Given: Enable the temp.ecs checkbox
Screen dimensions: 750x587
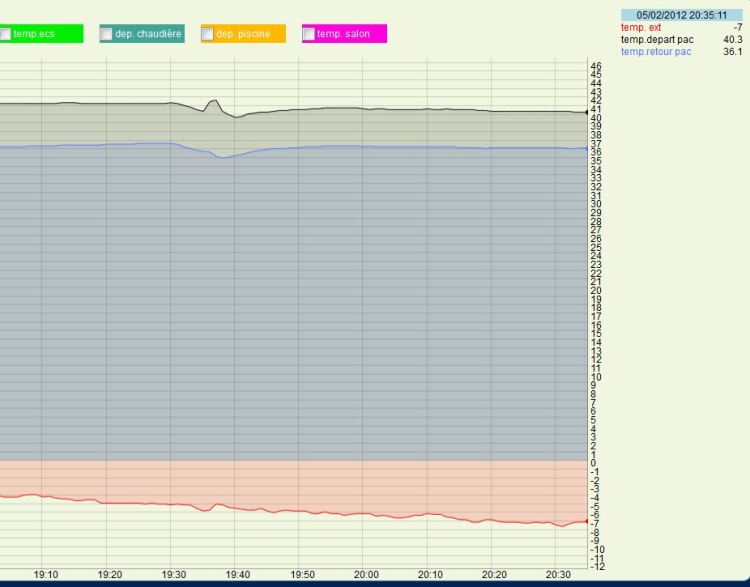Looking at the screenshot, I should point(5,34).
